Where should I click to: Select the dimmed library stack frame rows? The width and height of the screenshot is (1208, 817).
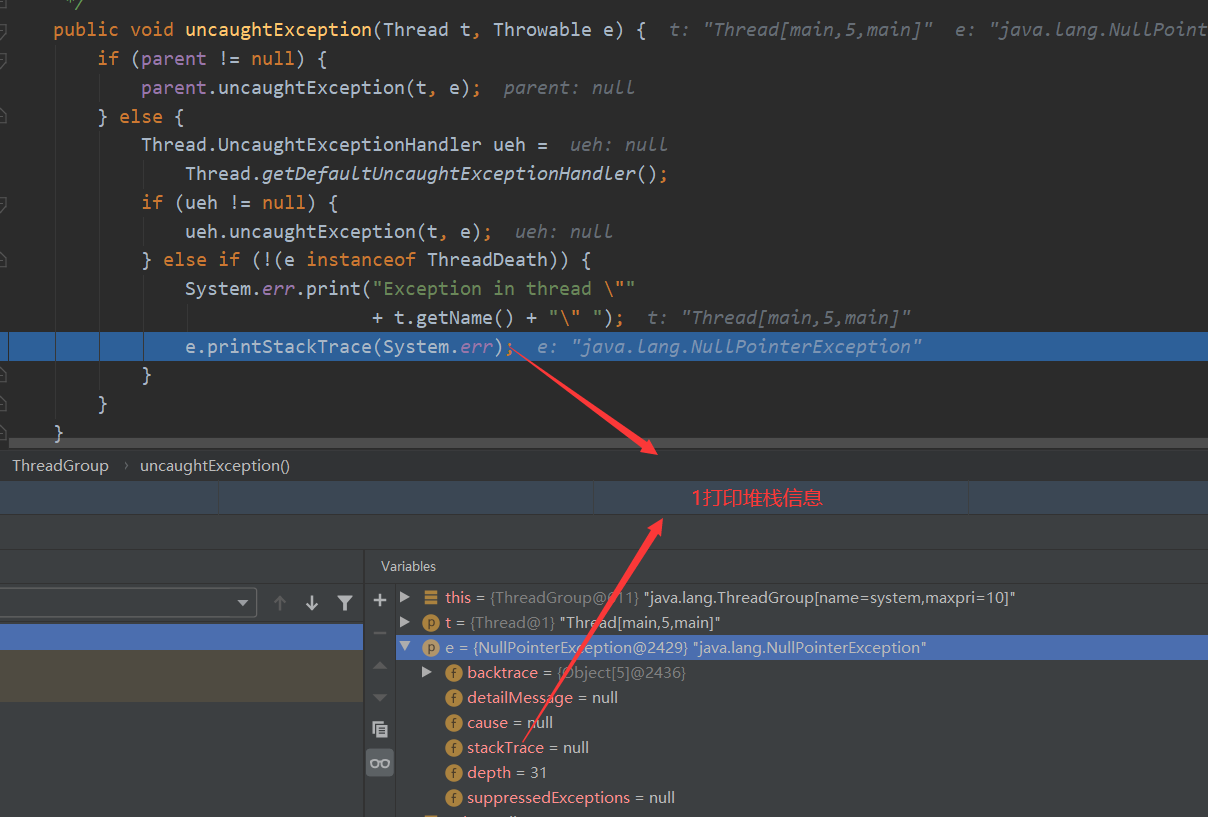coord(181,675)
